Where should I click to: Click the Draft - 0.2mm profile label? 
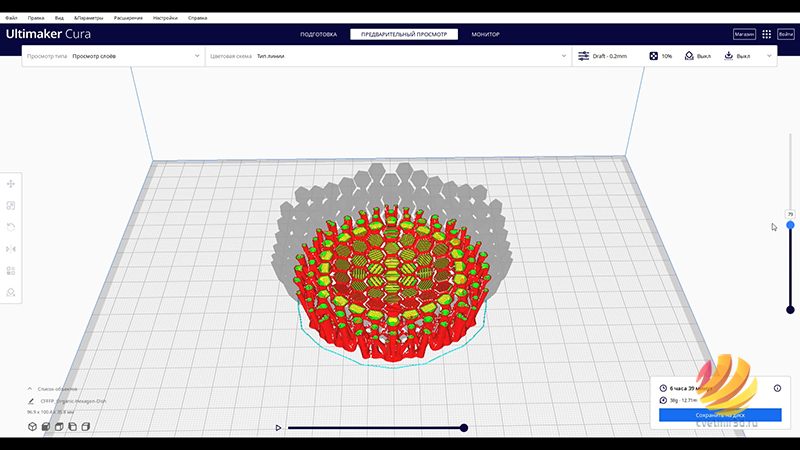pos(610,56)
